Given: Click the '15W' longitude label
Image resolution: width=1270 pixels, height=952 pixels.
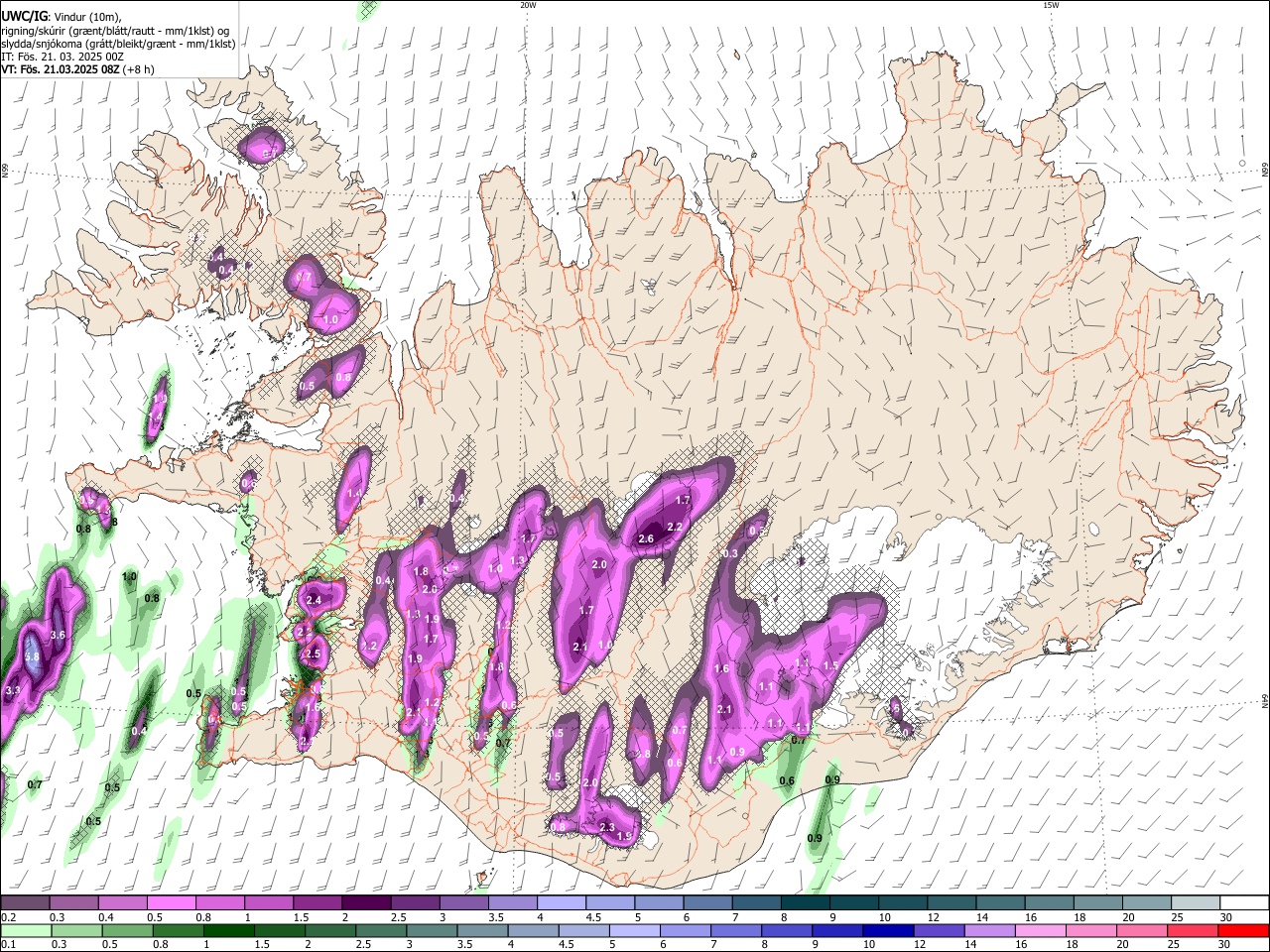Looking at the screenshot, I should pyautogui.click(x=1051, y=5).
